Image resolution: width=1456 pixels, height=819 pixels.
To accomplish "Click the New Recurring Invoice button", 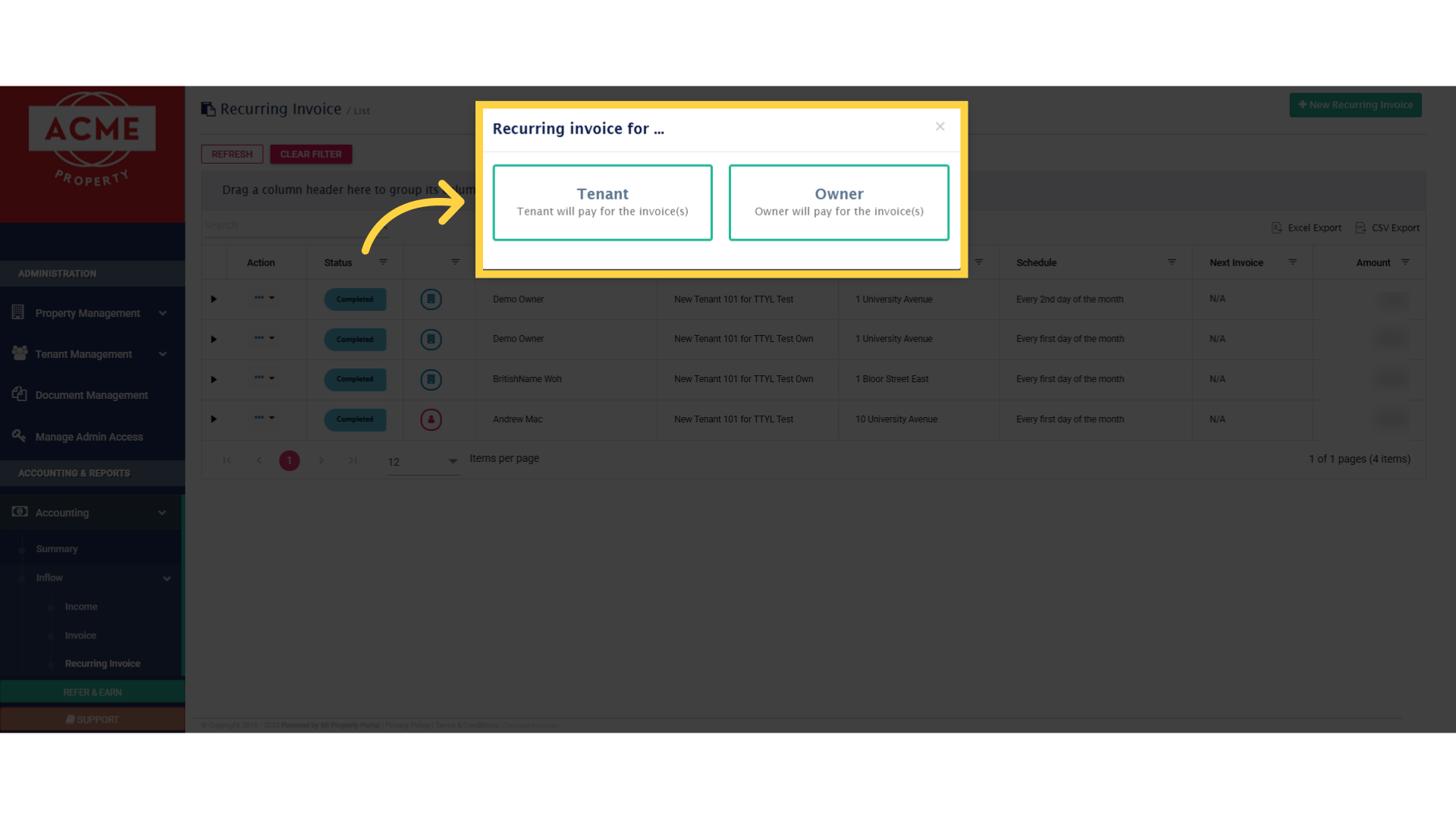I will [1355, 105].
